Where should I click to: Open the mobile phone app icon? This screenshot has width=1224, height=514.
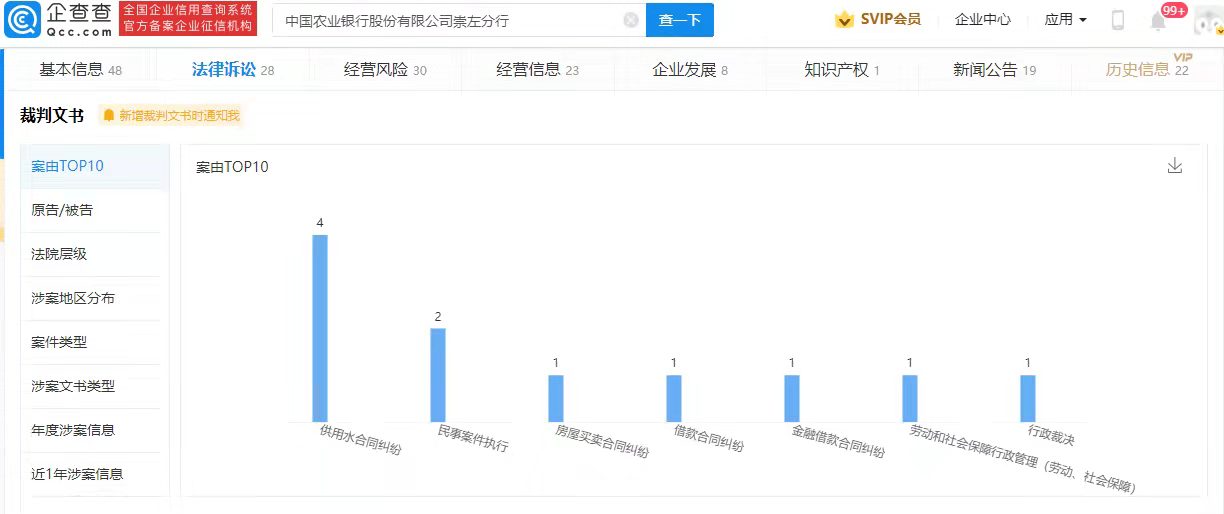(1118, 20)
